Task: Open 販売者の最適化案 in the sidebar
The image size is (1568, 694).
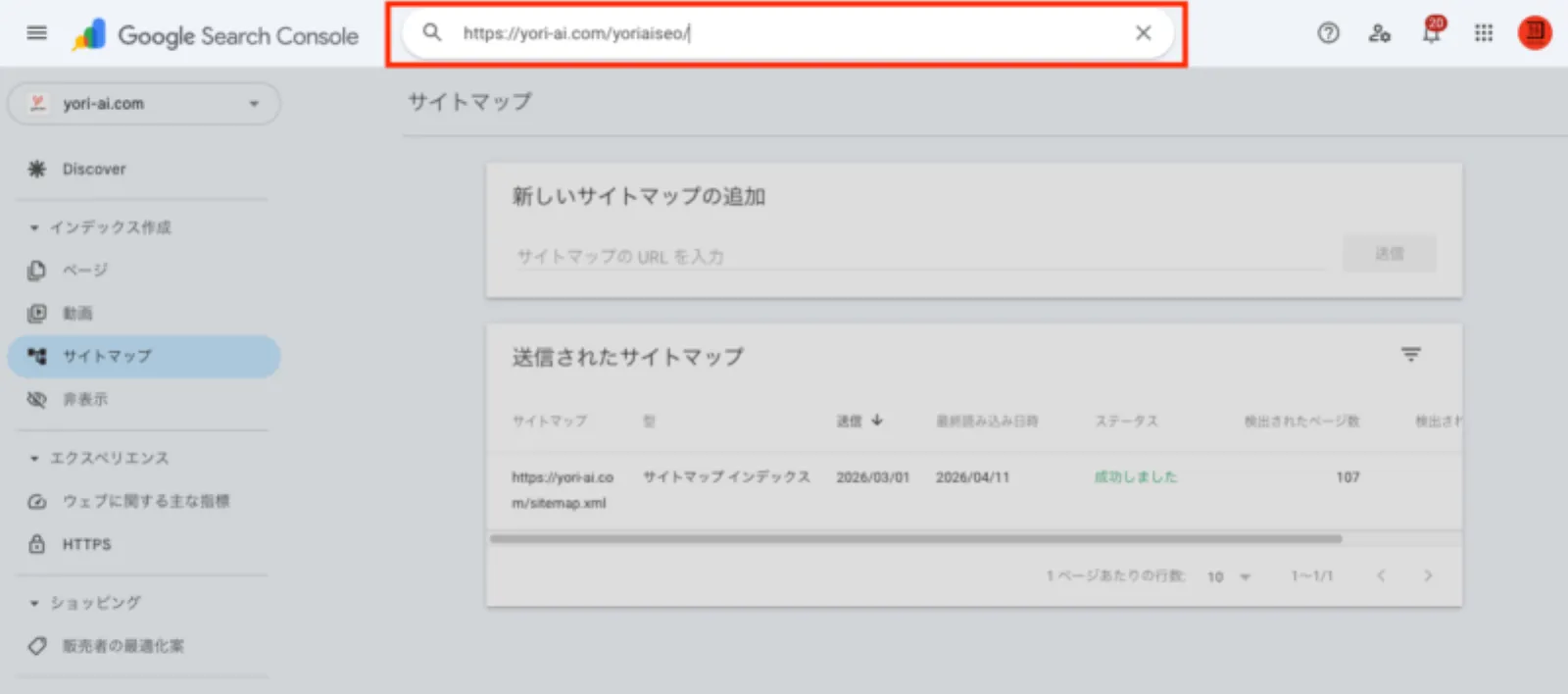Action: pyautogui.click(x=123, y=646)
